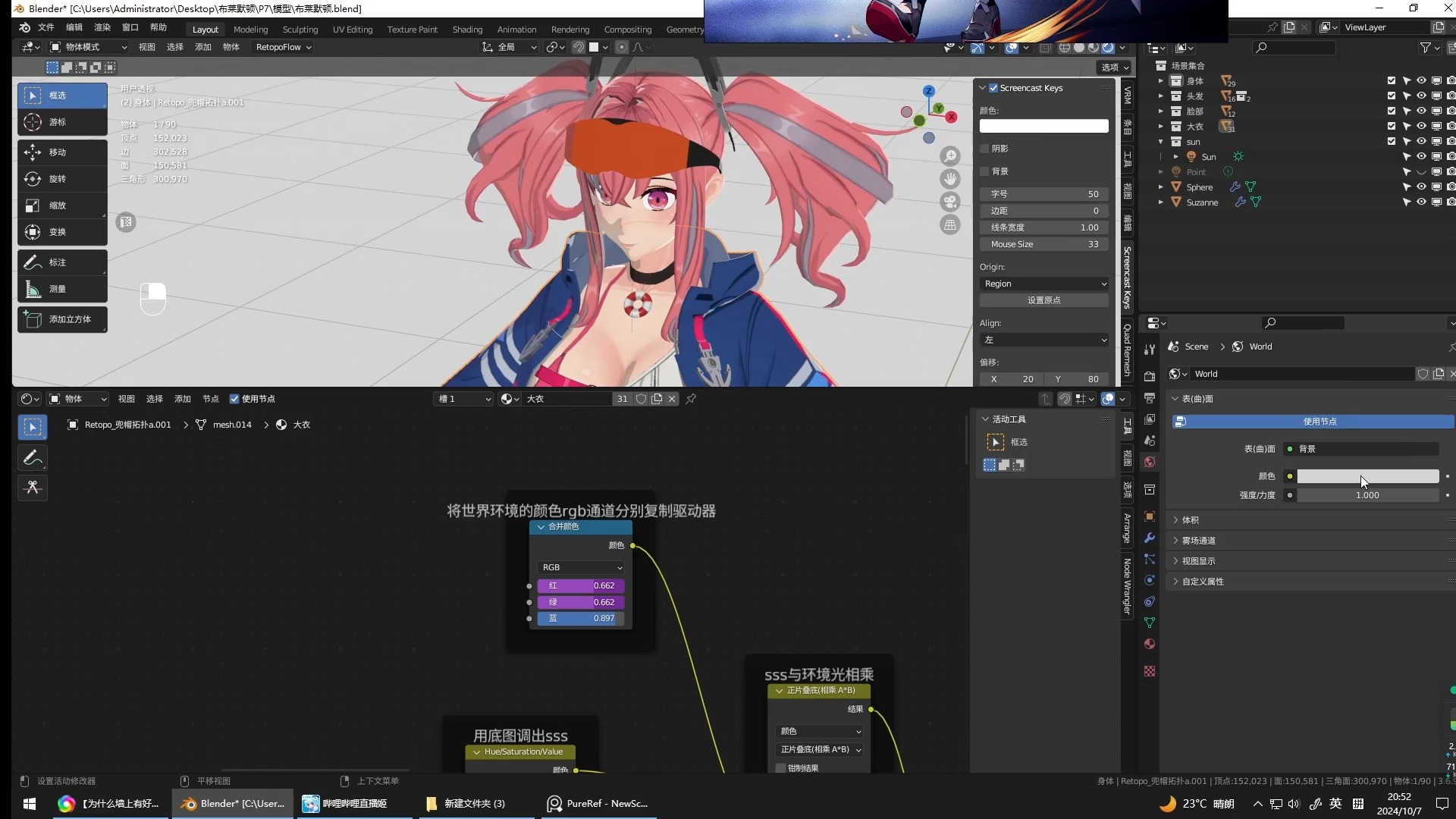Click the pin icon in node editor header
Screen dimensions: 1456x819
691,399
